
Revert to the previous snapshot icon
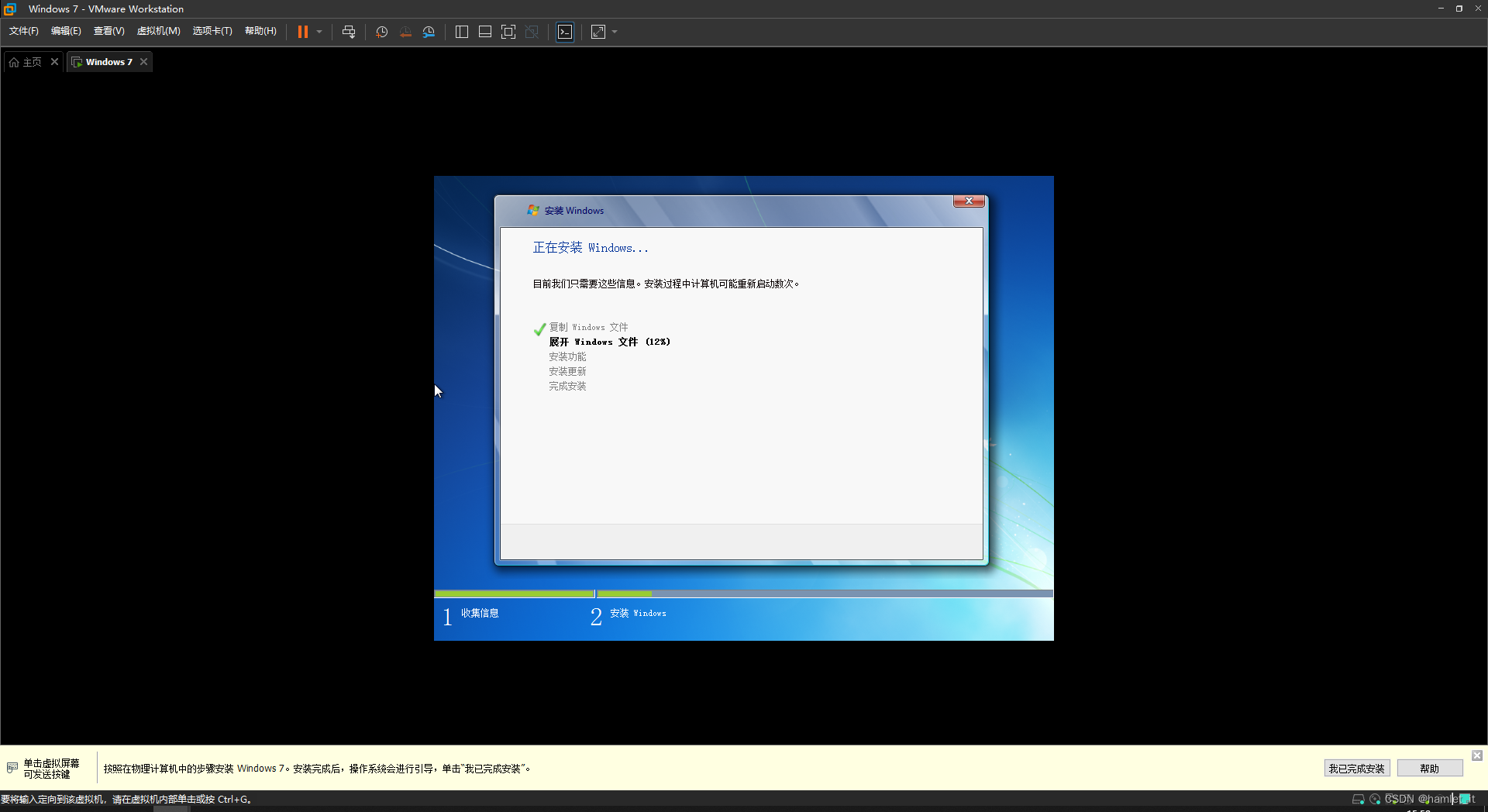[405, 32]
